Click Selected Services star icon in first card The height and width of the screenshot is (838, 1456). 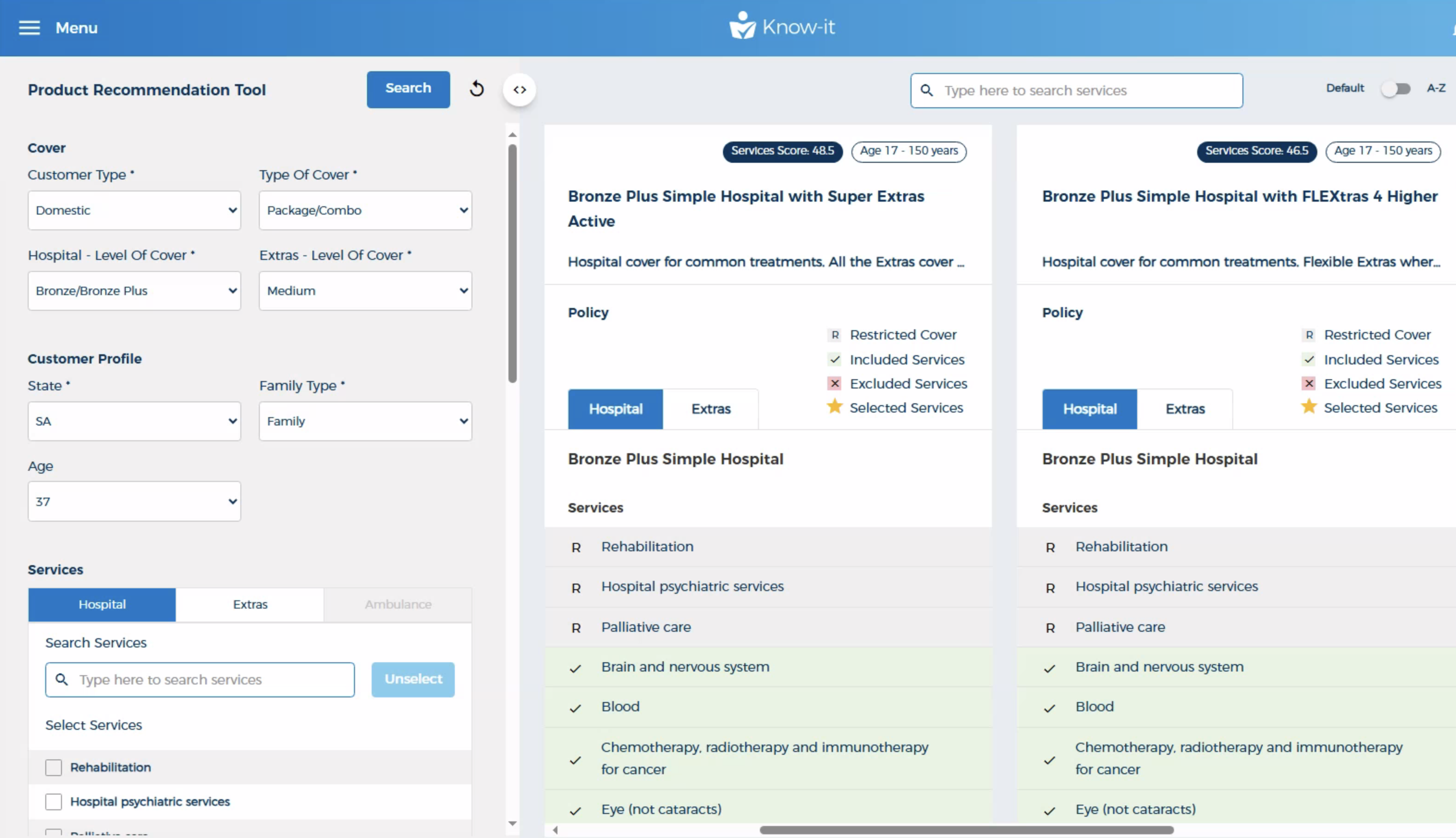tap(834, 407)
